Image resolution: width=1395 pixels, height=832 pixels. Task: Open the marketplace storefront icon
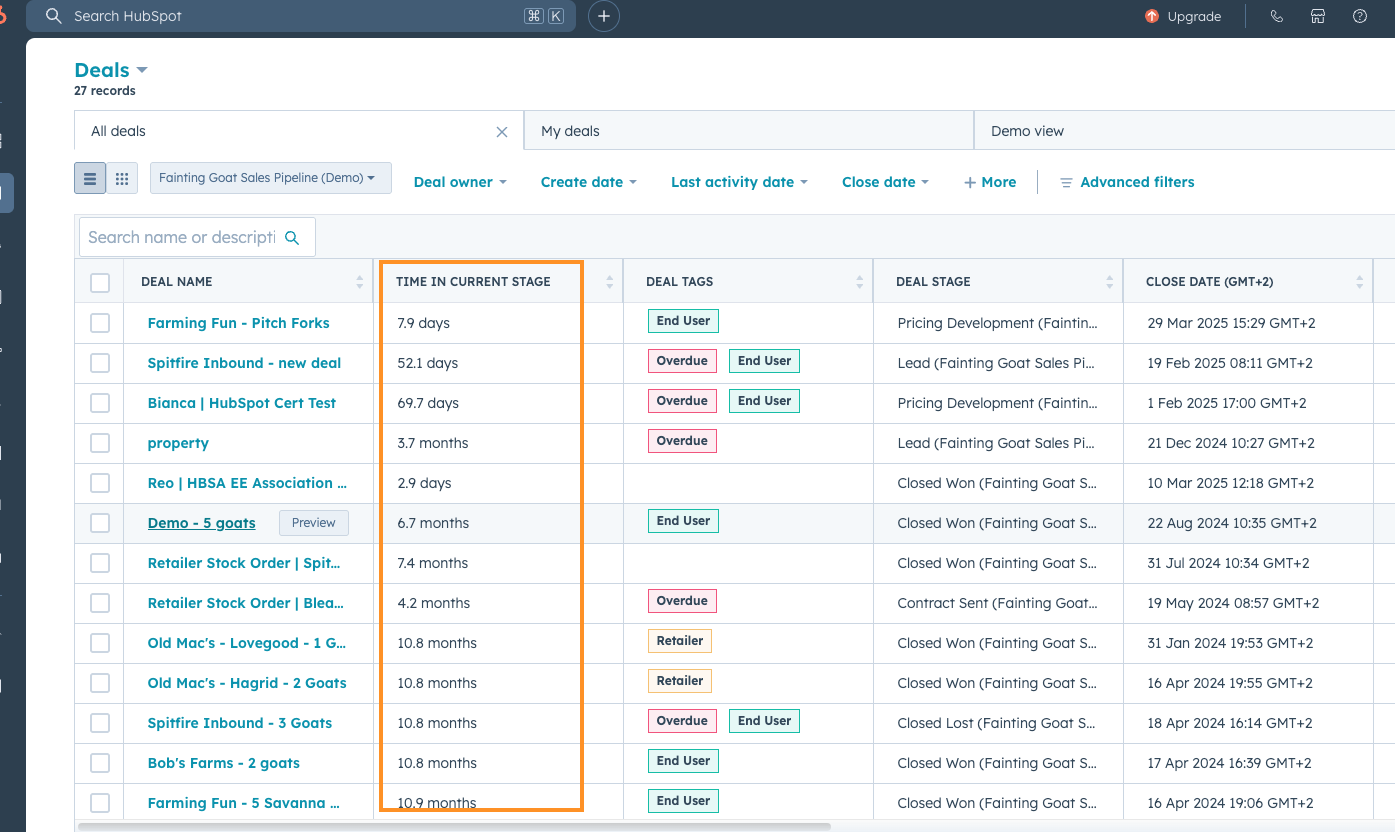1318,16
